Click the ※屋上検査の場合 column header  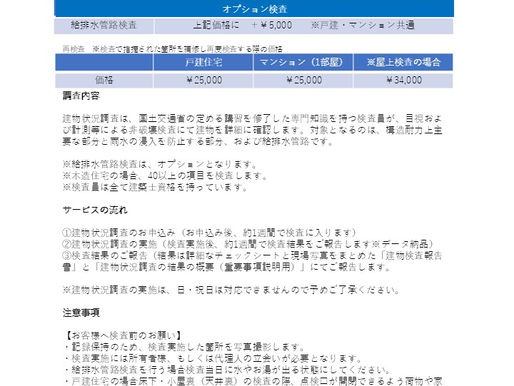[x=403, y=62]
